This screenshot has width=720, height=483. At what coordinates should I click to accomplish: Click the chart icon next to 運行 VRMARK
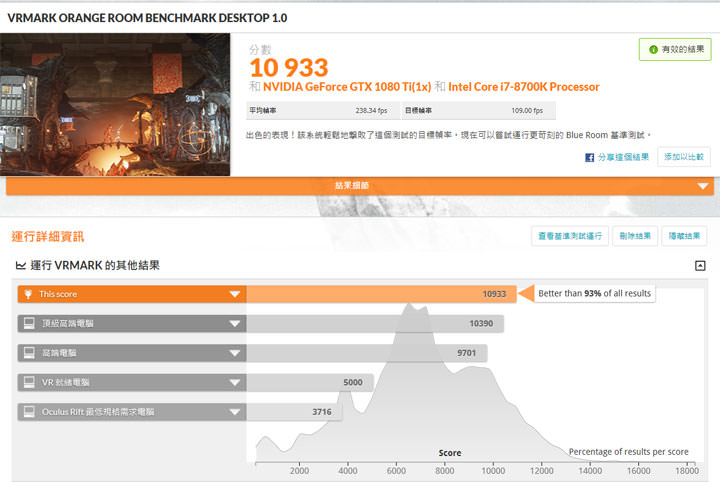tap(21, 265)
